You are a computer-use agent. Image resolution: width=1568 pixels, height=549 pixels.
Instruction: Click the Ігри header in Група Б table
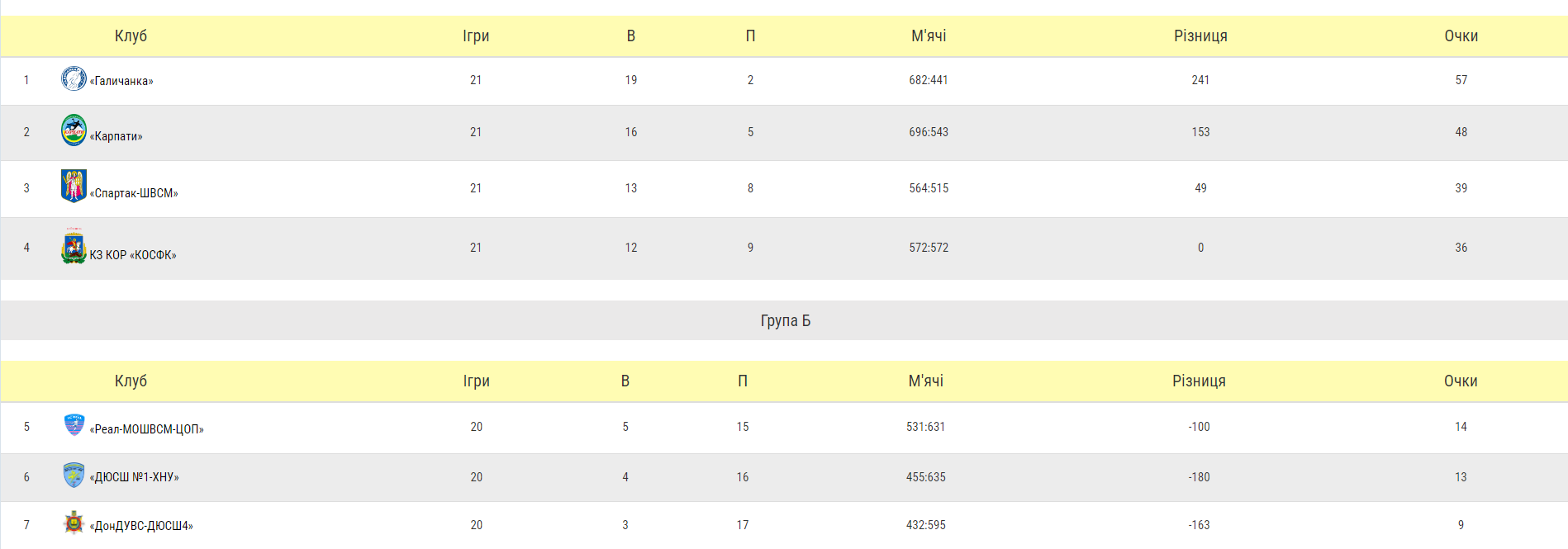pyautogui.click(x=476, y=381)
